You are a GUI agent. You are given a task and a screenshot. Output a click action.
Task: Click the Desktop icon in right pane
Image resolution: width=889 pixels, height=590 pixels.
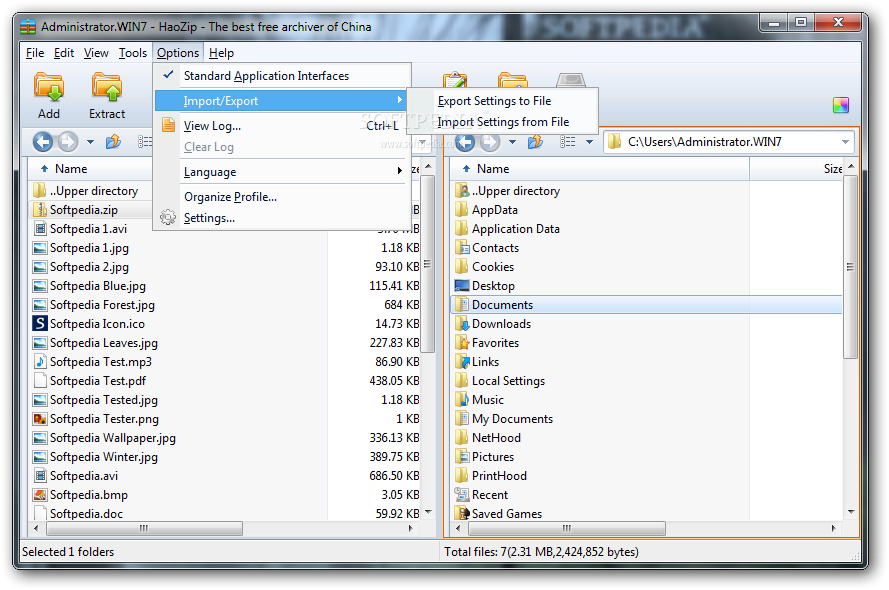pyautogui.click(x=462, y=286)
